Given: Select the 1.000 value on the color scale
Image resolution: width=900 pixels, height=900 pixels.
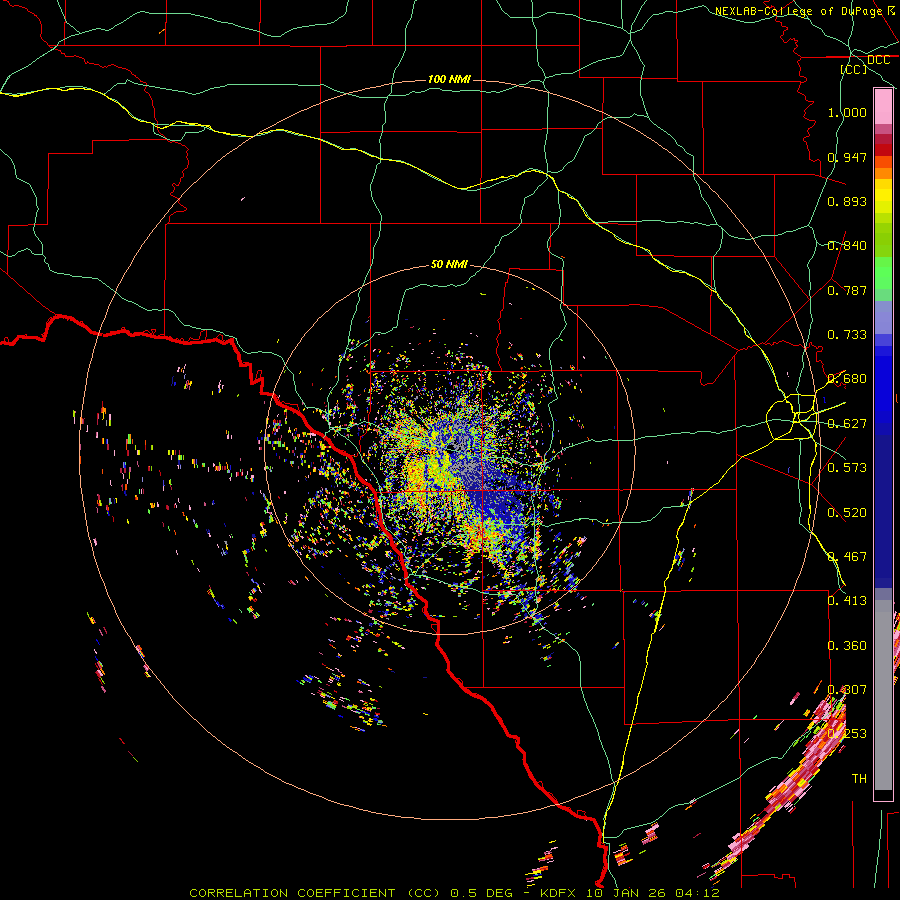Looking at the screenshot, I should pyautogui.click(x=847, y=112).
